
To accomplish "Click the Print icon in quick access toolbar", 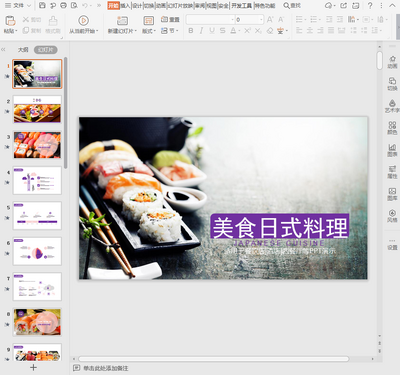I will pyautogui.click(x=63, y=5).
